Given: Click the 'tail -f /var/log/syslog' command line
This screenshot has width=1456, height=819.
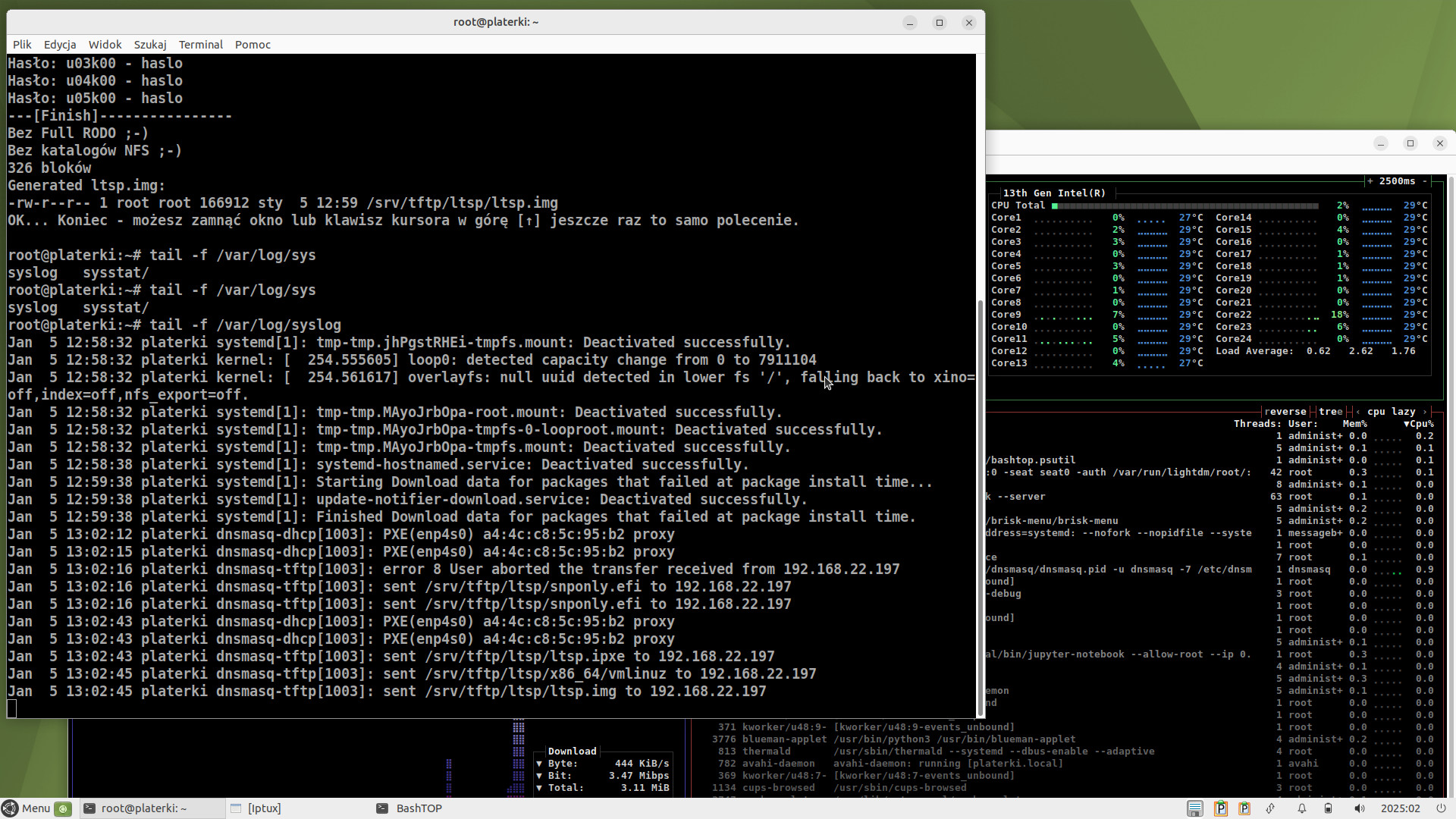Looking at the screenshot, I should click(x=174, y=325).
